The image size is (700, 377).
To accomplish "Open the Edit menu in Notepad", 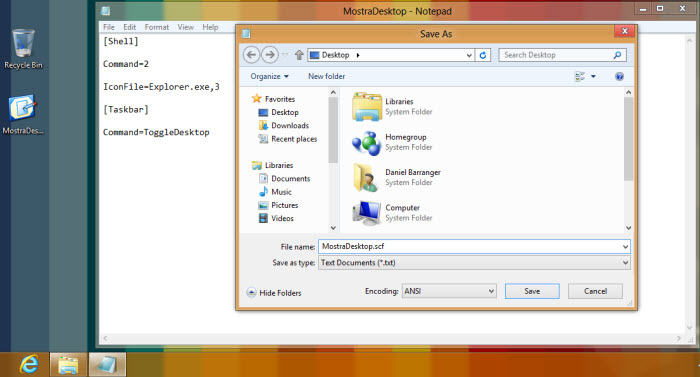I will [129, 27].
